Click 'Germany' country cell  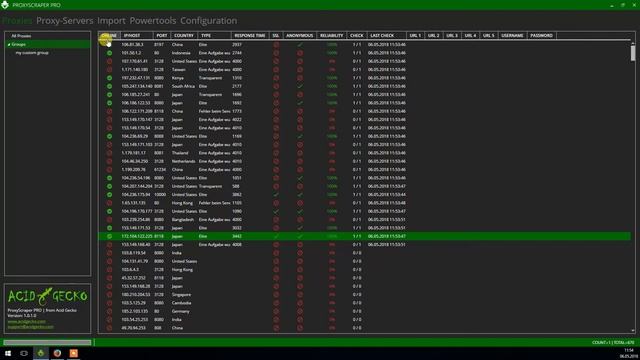point(180,311)
